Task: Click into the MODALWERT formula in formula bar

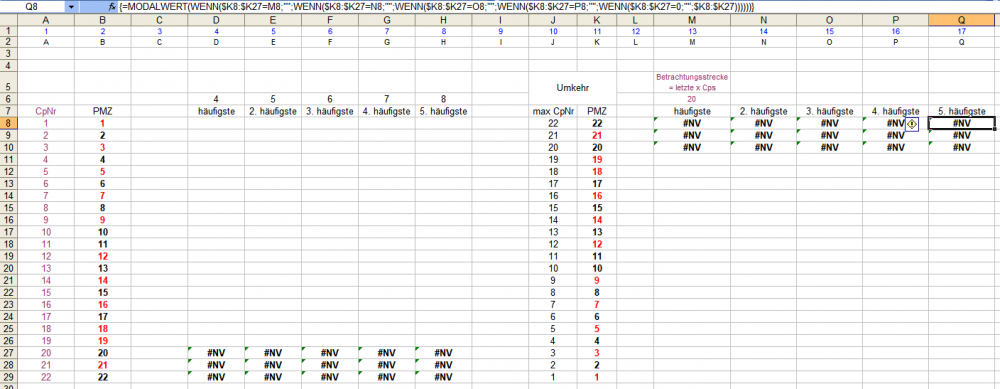Action: tap(436, 6)
